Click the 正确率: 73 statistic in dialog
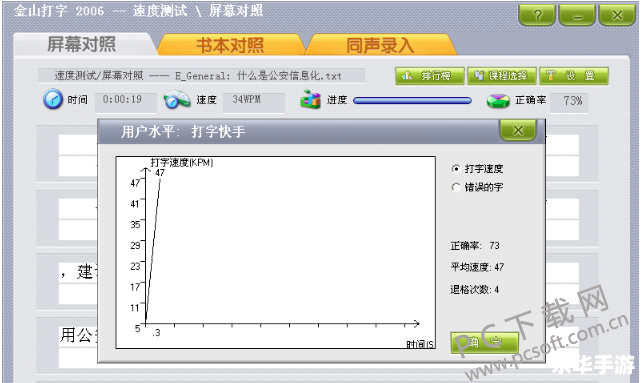 [x=475, y=246]
